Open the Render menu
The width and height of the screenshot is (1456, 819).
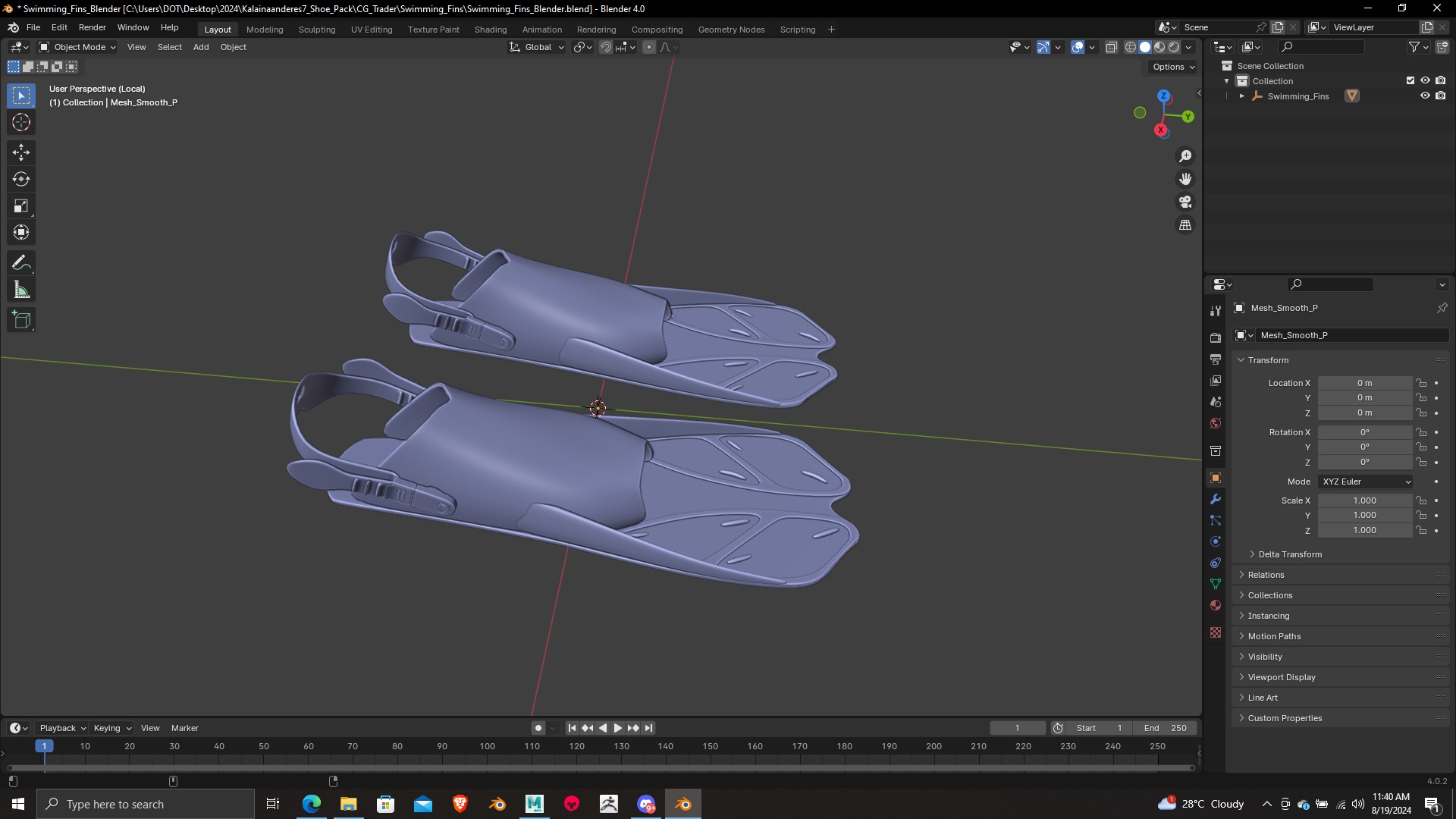(92, 27)
